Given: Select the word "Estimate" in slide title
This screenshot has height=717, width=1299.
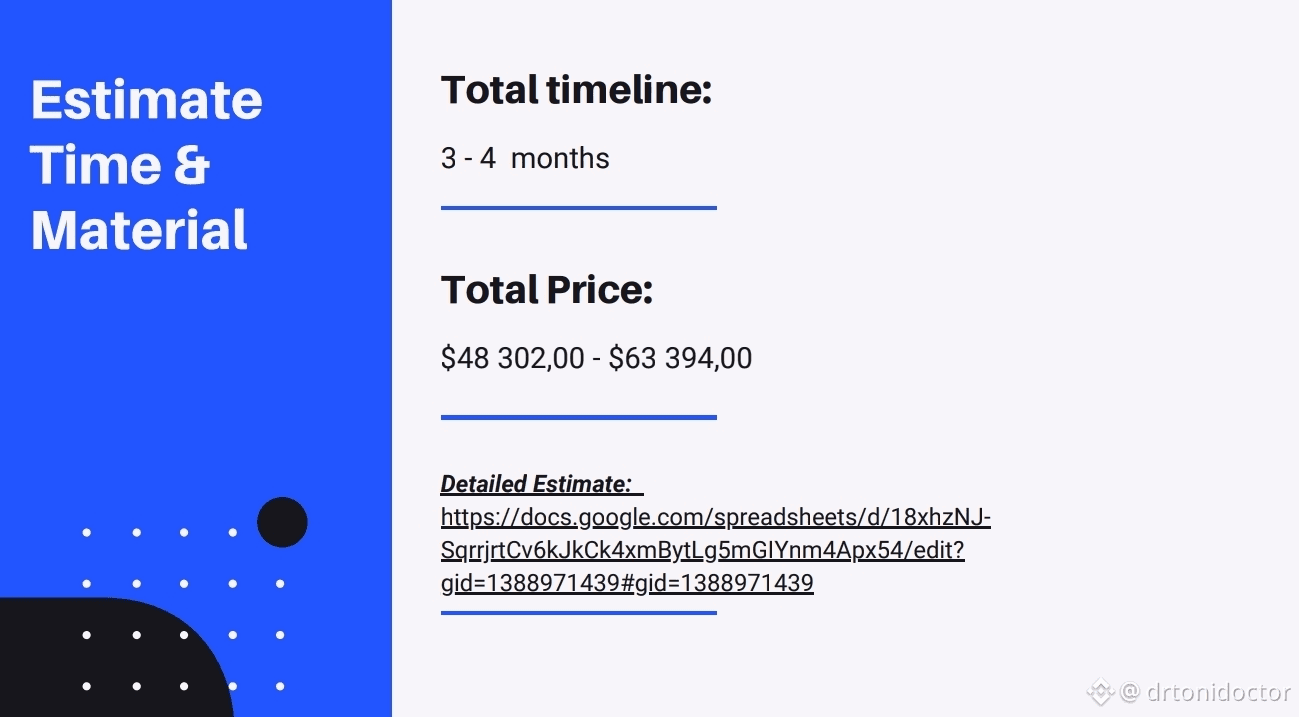Looking at the screenshot, I should point(147,100).
